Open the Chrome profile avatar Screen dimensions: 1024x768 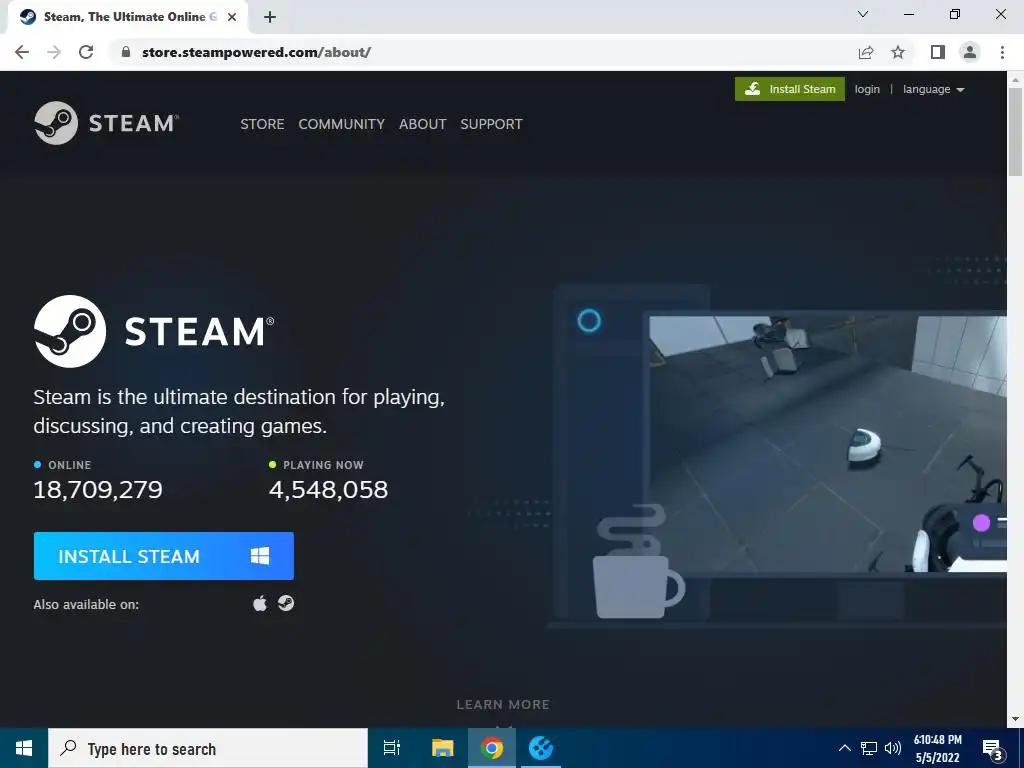pyautogui.click(x=970, y=52)
